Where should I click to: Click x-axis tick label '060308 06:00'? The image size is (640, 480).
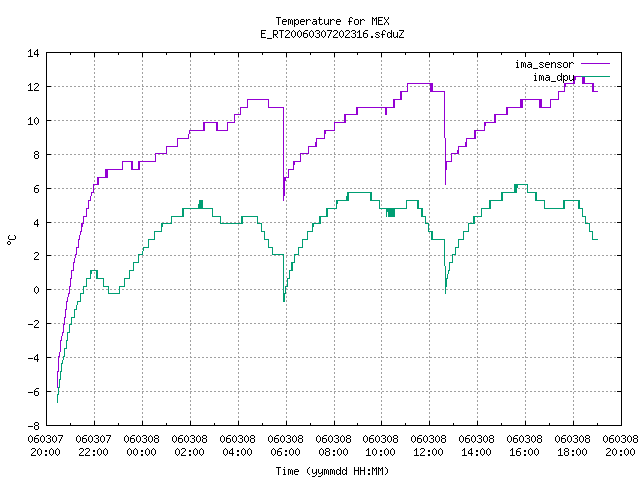(x=285, y=446)
